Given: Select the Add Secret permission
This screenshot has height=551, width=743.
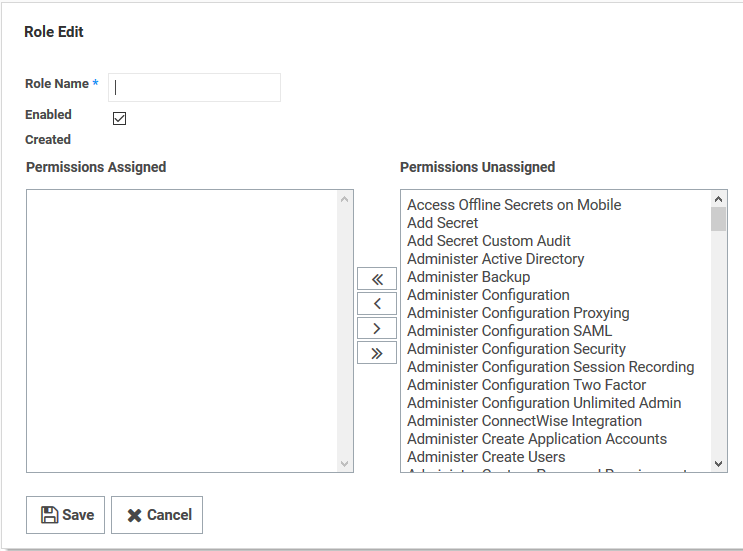Looking at the screenshot, I should point(443,223).
